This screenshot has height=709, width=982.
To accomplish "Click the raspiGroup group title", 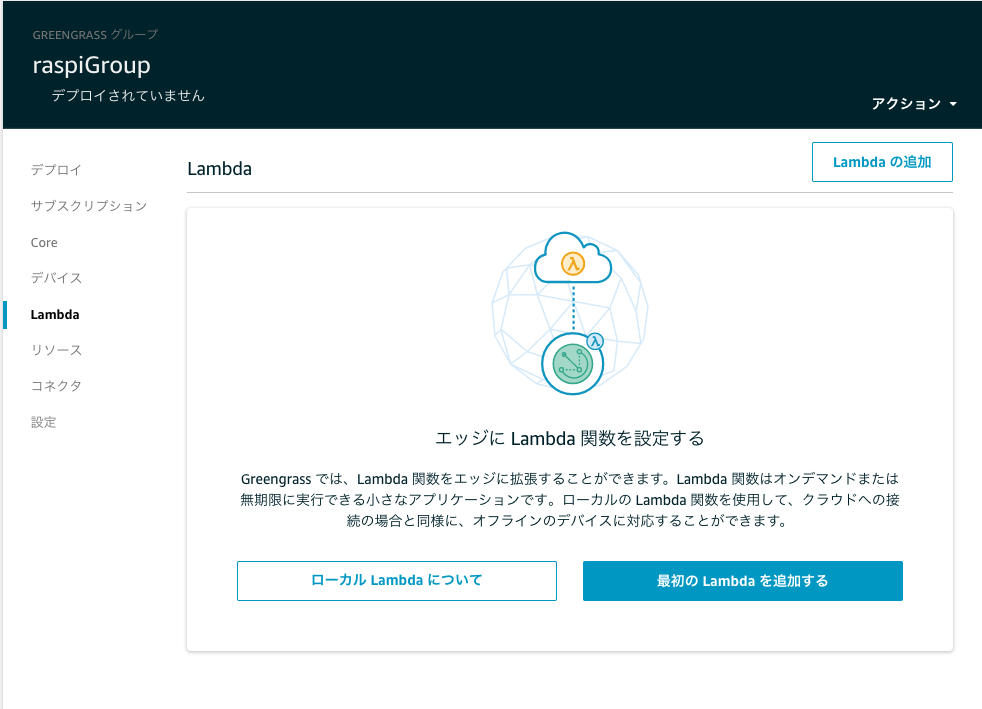I will (91, 65).
